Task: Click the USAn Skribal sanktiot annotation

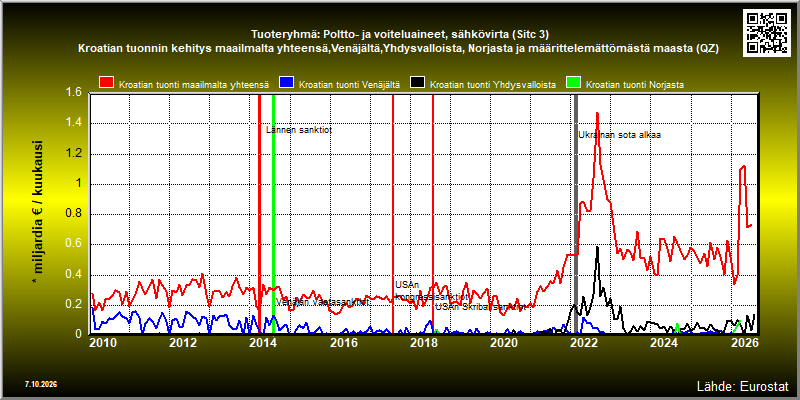Action: click(480, 307)
